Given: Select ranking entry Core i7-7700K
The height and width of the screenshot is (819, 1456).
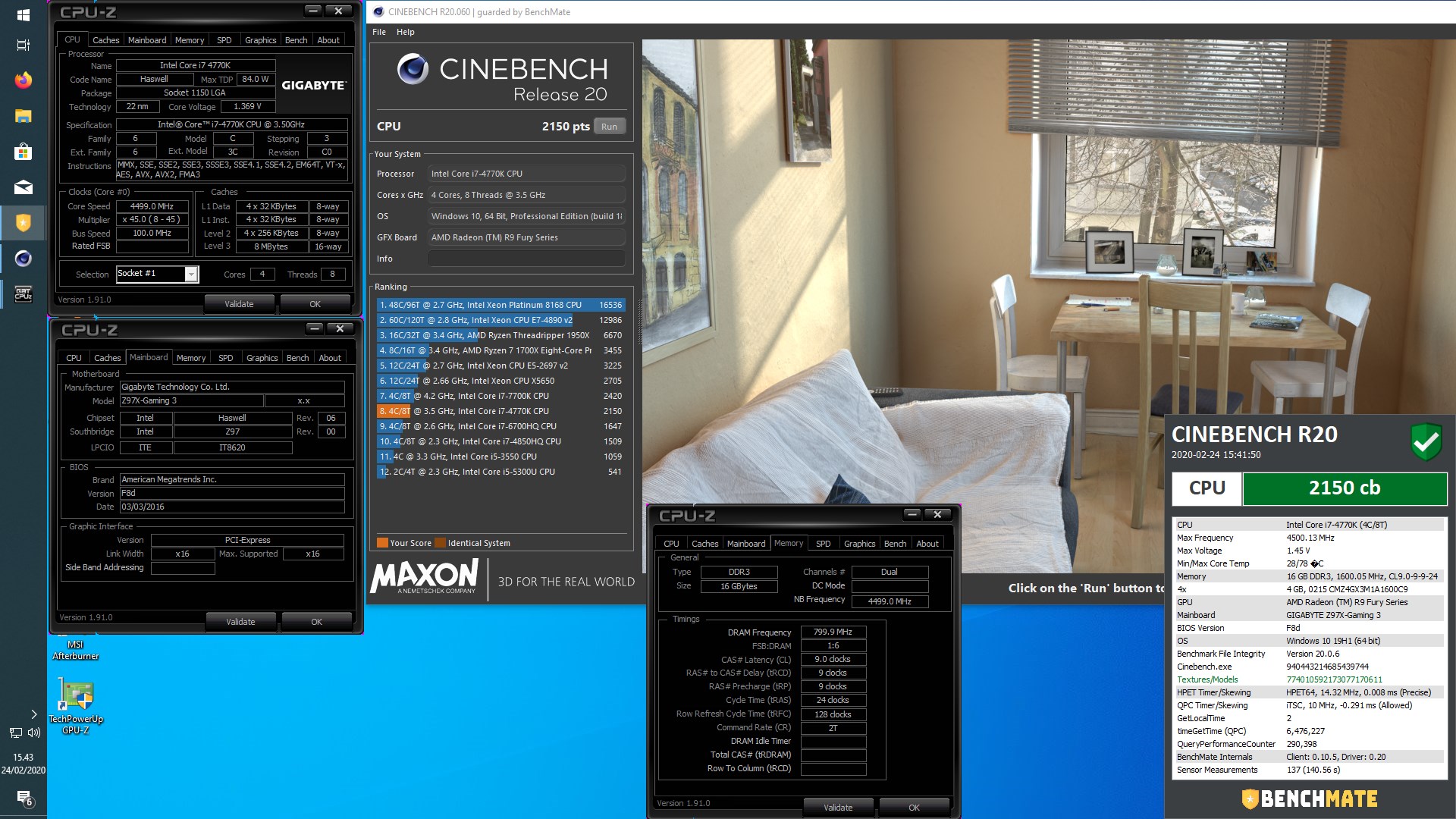Looking at the screenshot, I should (500, 396).
